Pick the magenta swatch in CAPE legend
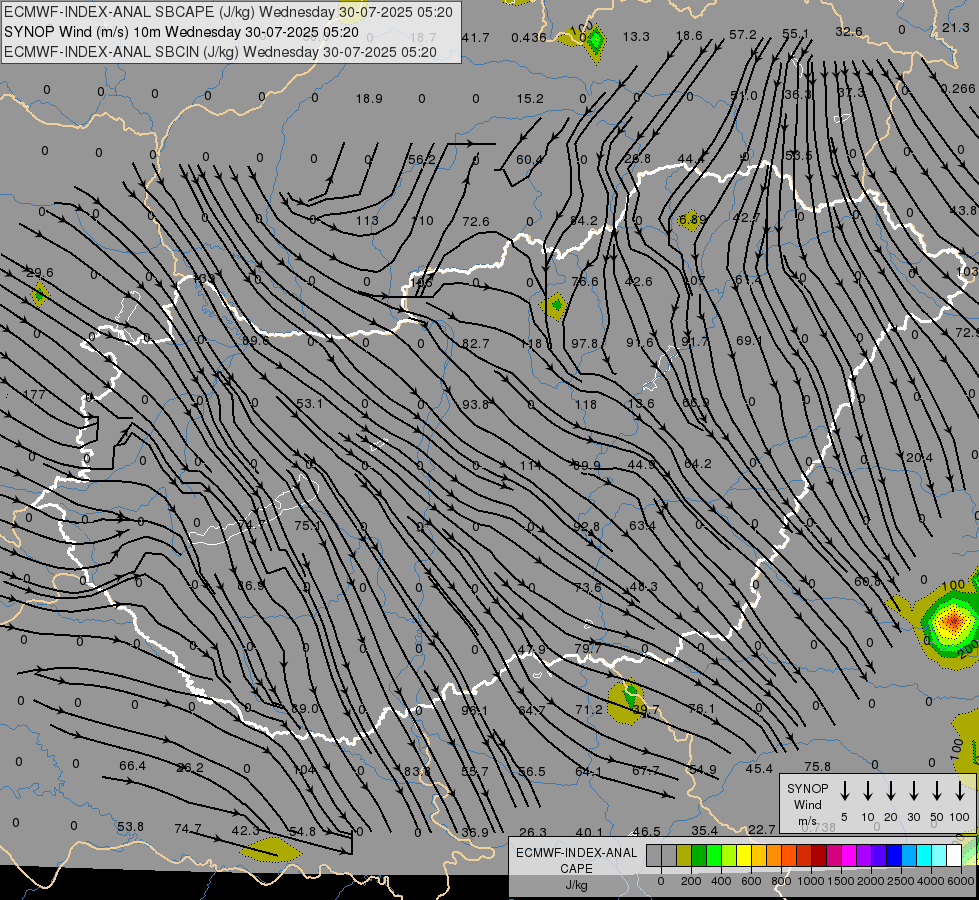 click(x=849, y=856)
